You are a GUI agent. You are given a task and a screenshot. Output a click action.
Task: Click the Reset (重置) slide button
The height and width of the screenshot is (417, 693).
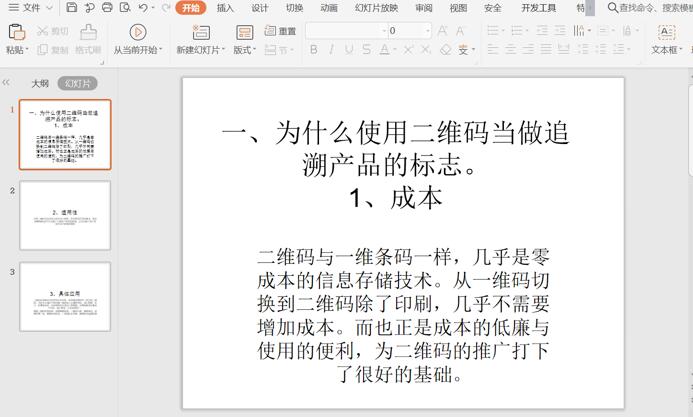[281, 31]
